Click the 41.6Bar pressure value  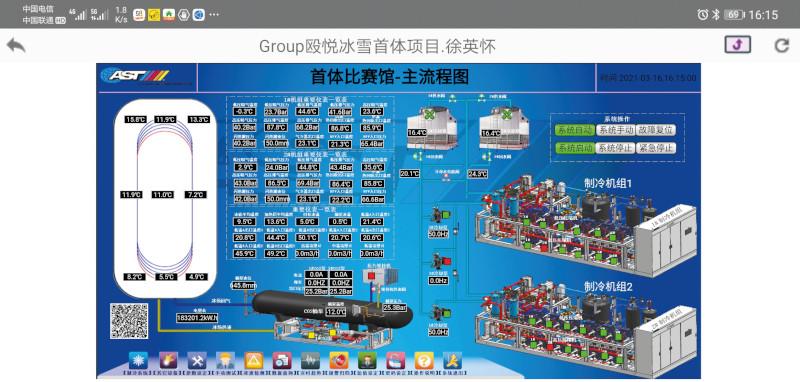pos(340,112)
